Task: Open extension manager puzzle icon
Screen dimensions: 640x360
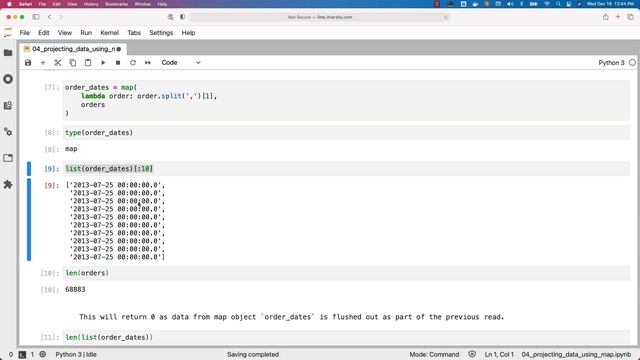Action: pos(8,184)
